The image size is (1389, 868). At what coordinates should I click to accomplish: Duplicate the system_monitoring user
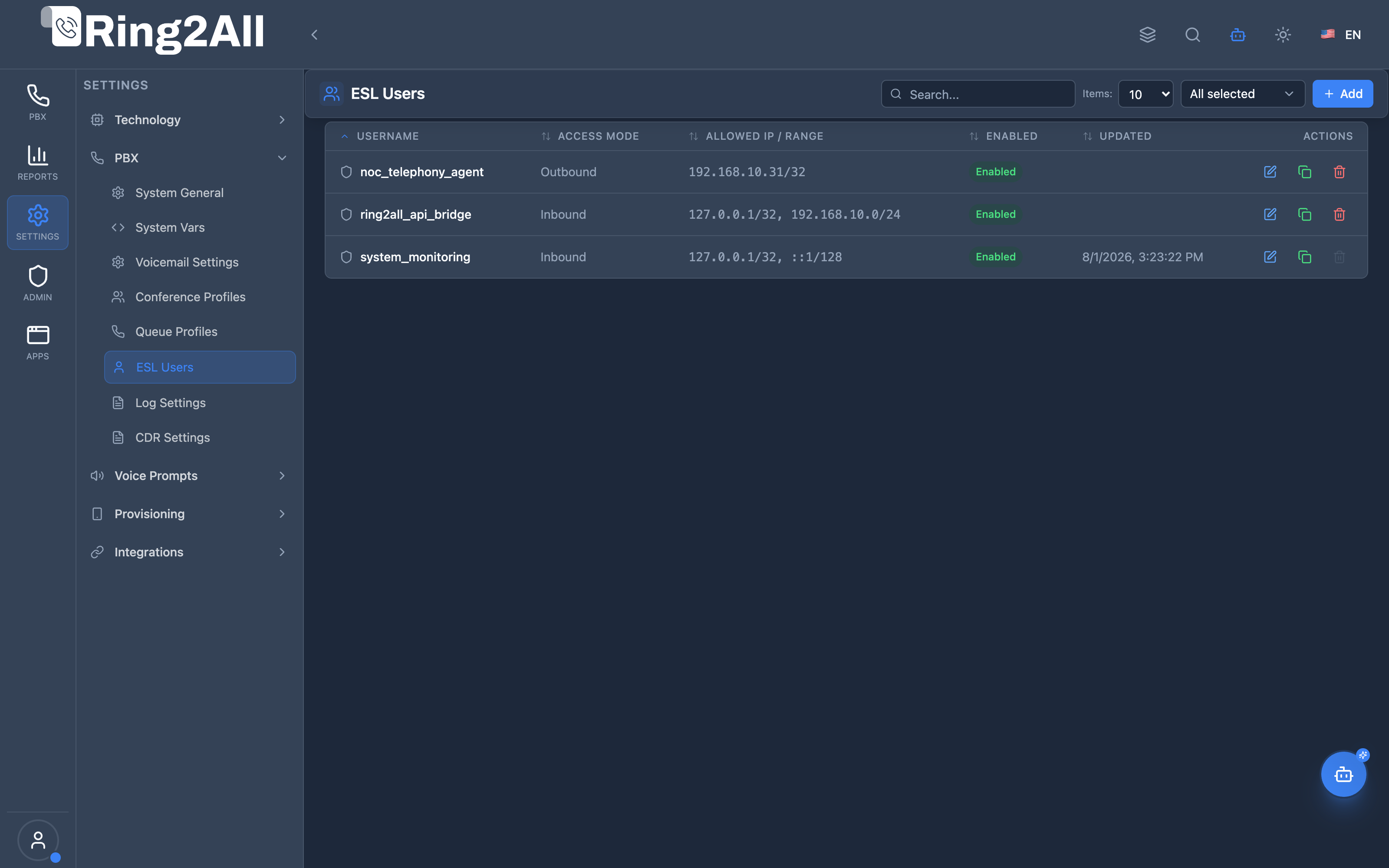click(1305, 256)
